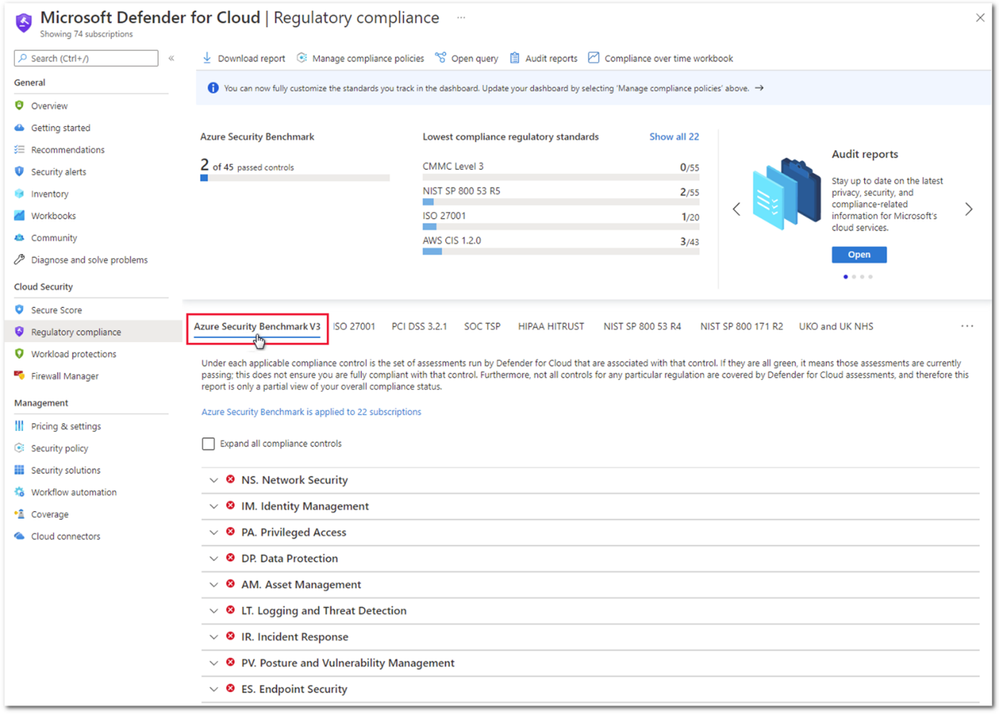999x715 pixels.
Task: Click the Workload protections shield icon
Action: pos(19,354)
